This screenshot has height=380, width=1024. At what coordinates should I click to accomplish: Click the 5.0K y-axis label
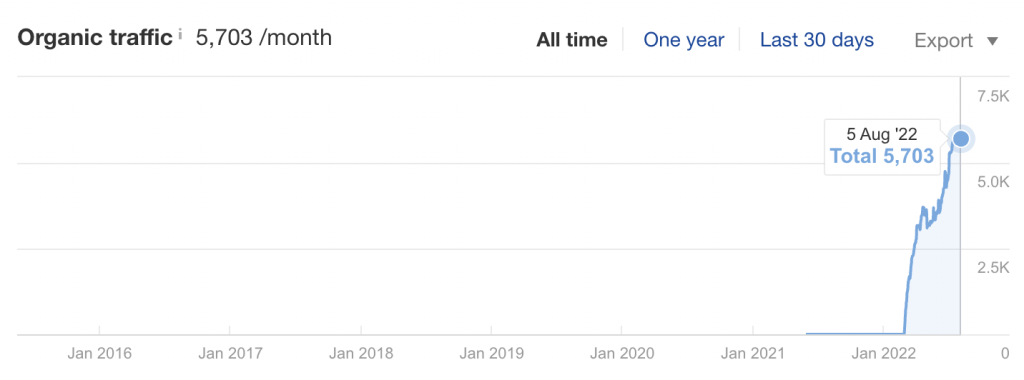pos(993,183)
